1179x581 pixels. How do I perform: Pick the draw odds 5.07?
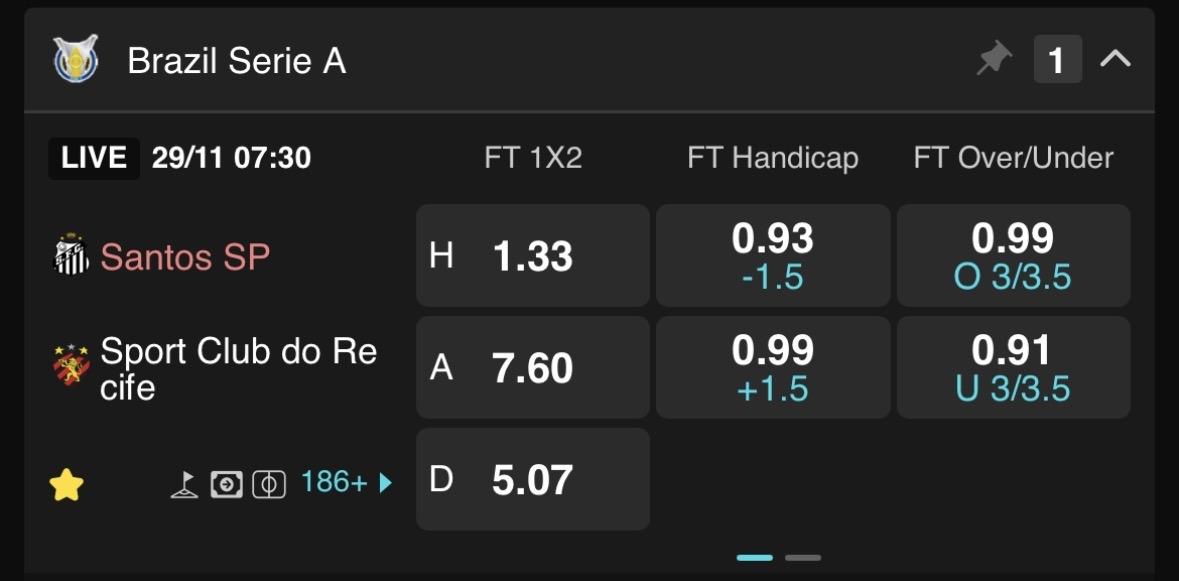pyautogui.click(x=532, y=480)
